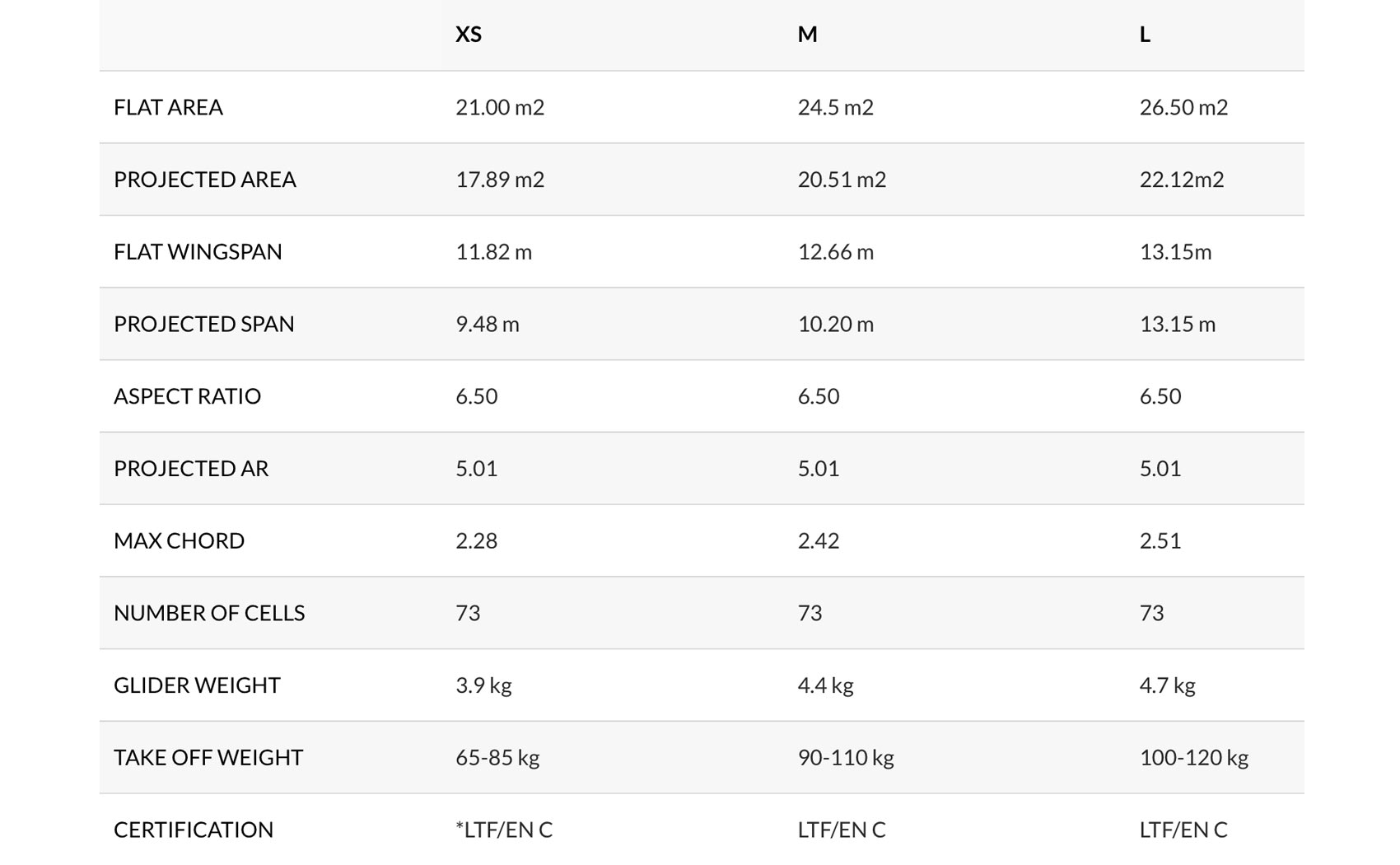Select the MAX CHORD row label
The width and height of the screenshot is (1400, 865).
click(179, 541)
